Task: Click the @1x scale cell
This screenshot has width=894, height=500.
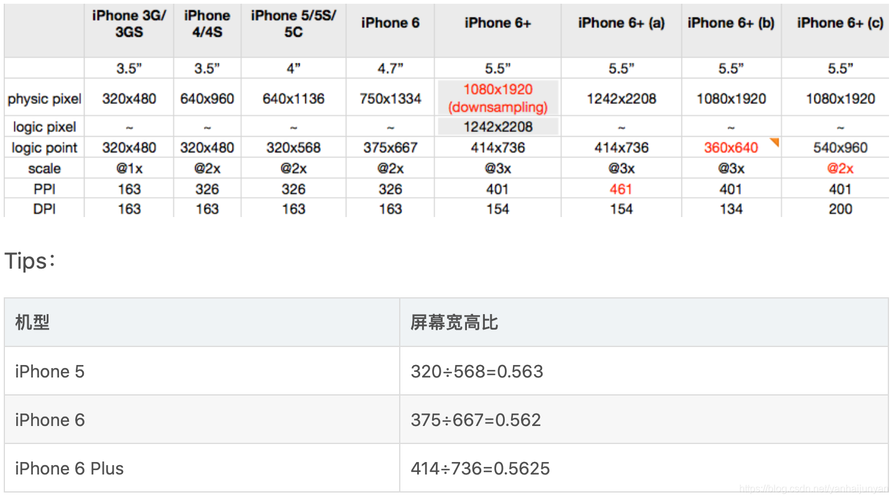Action: [129, 168]
